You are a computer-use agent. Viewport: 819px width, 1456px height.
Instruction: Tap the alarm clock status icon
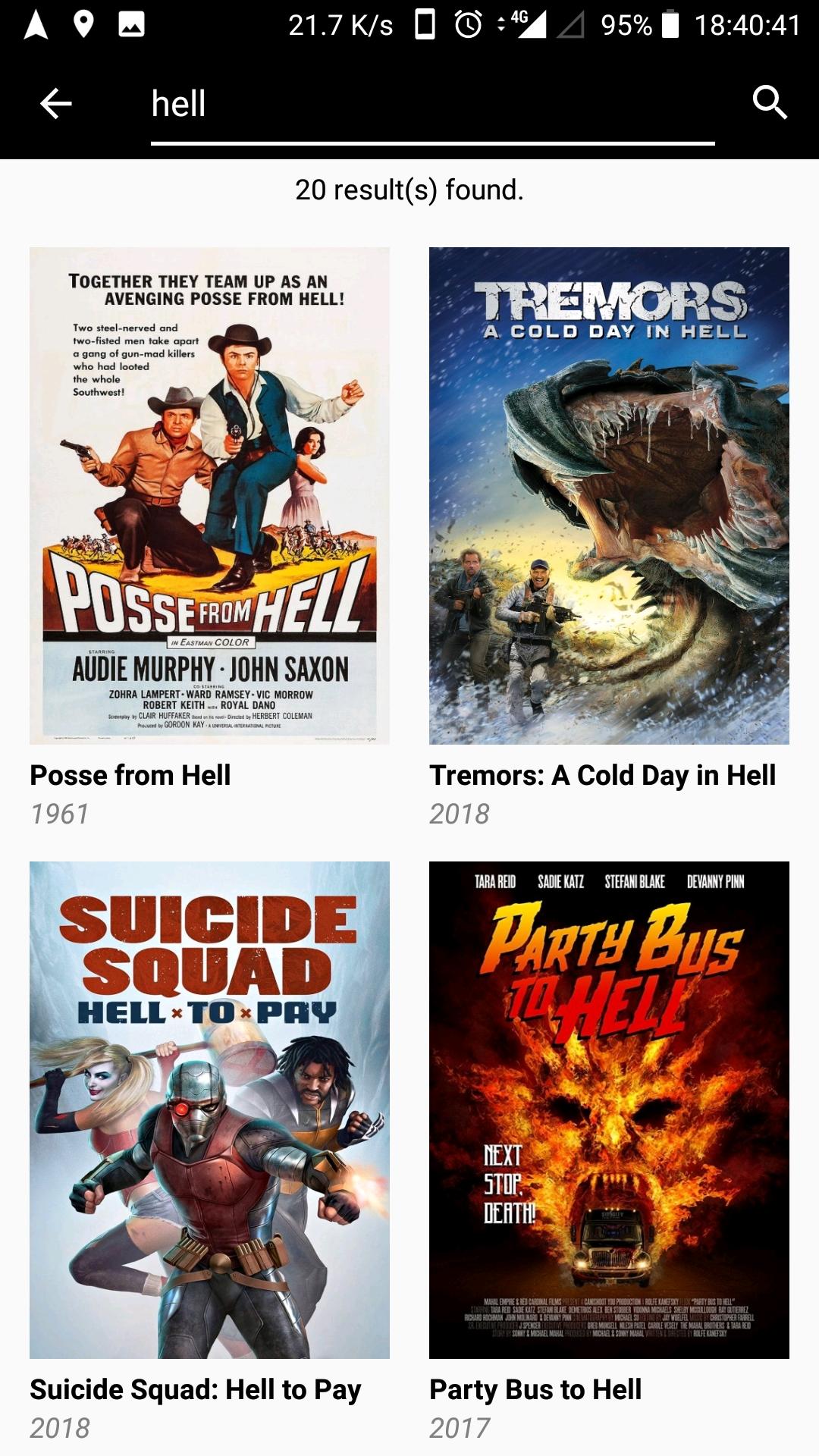[x=468, y=24]
